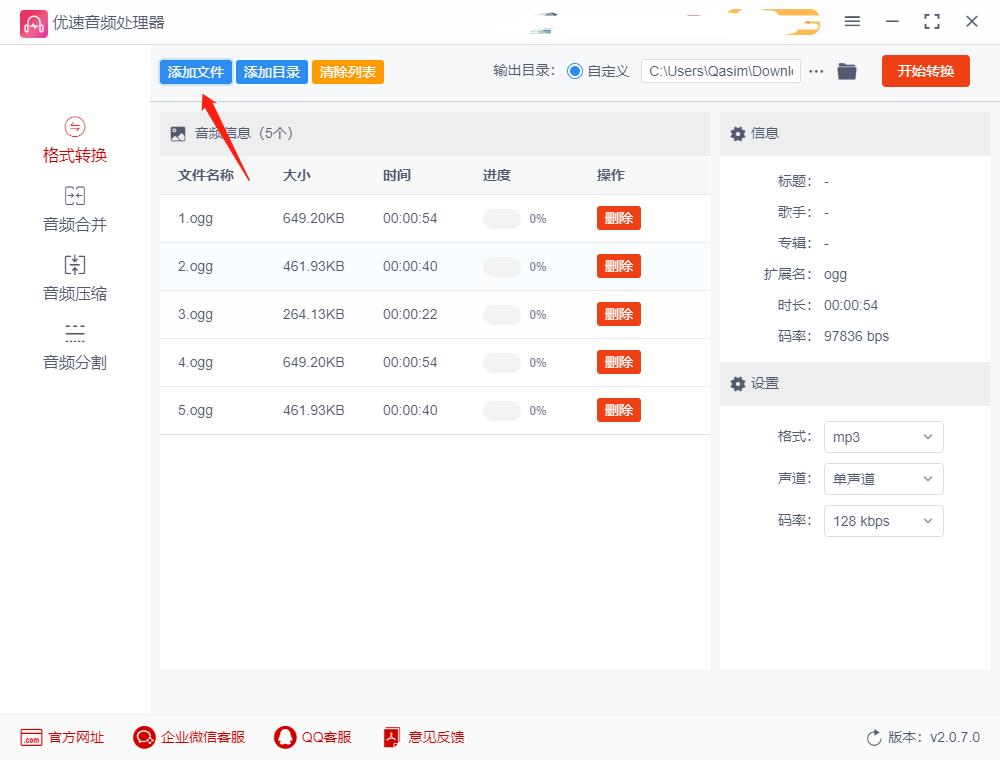Open the 格式 format dropdown showing mp3
The width and height of the screenshot is (1000, 760).
[883, 437]
